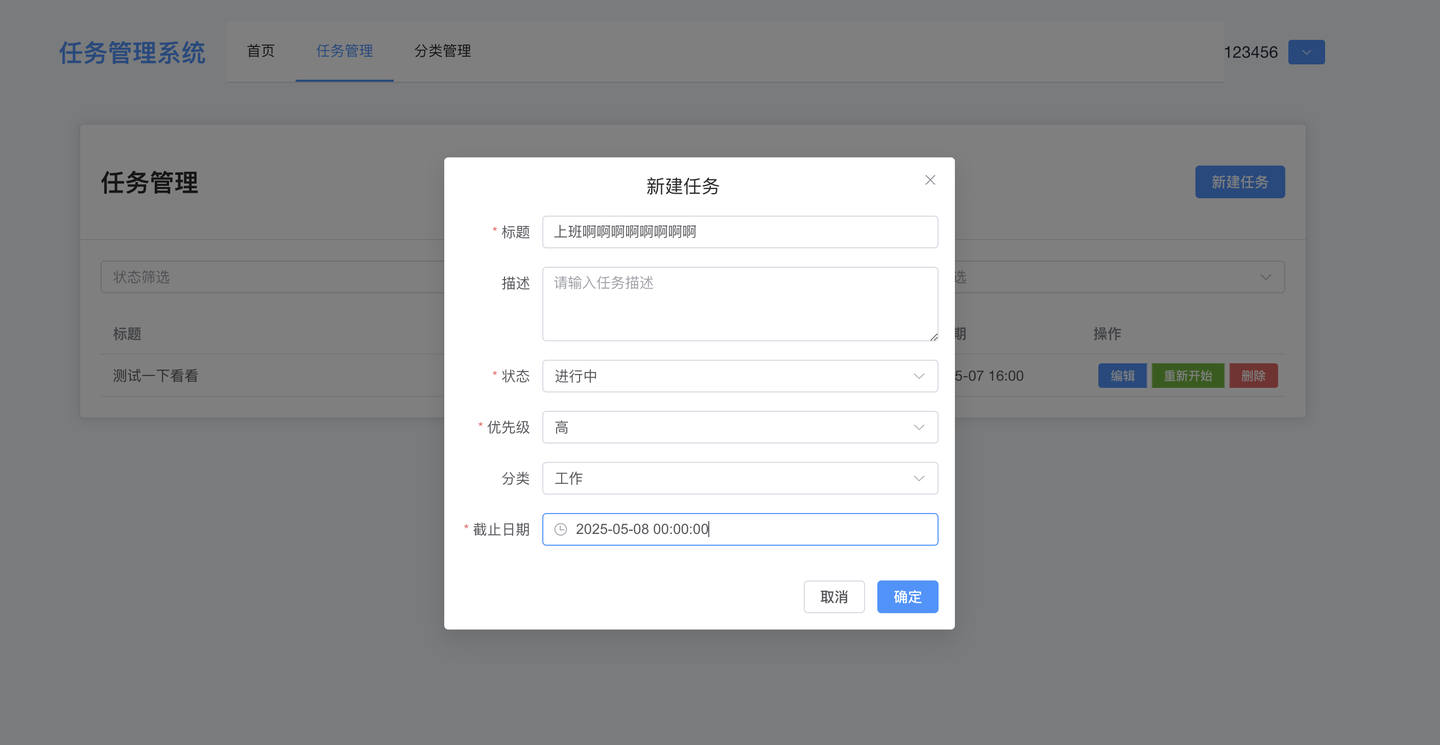Switch to the 首页 tab

pyautogui.click(x=260, y=50)
